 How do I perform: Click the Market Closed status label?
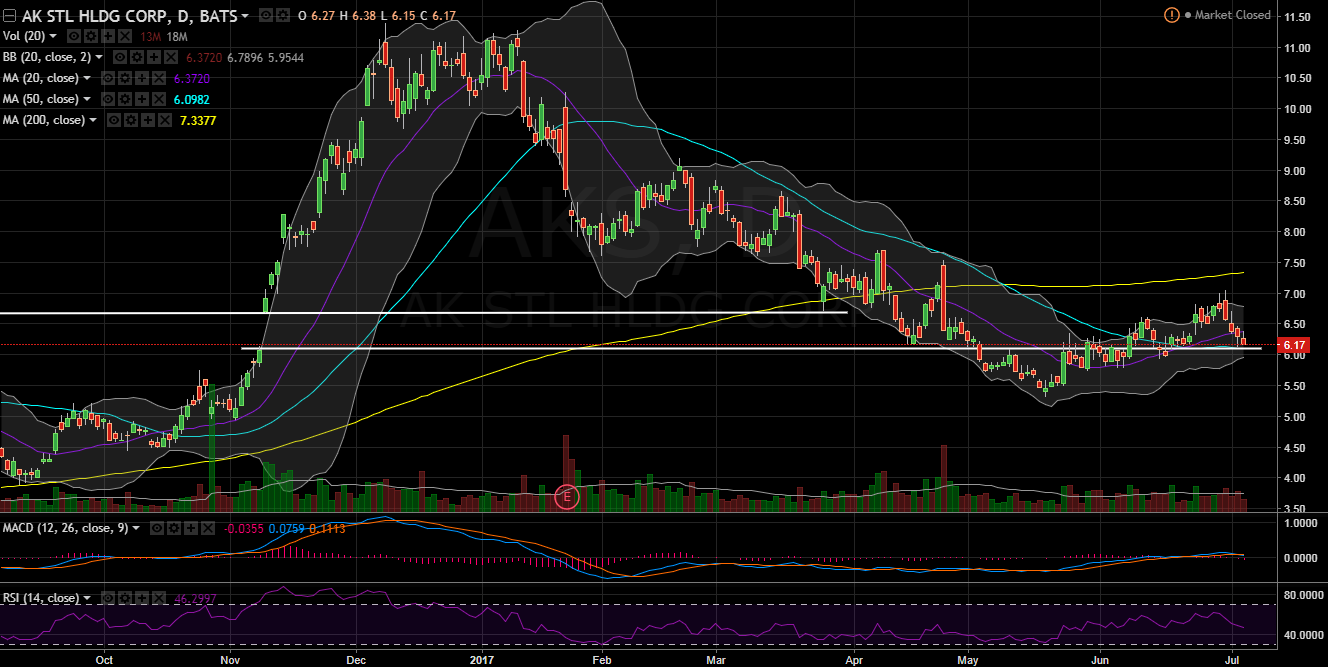pyautogui.click(x=1233, y=15)
